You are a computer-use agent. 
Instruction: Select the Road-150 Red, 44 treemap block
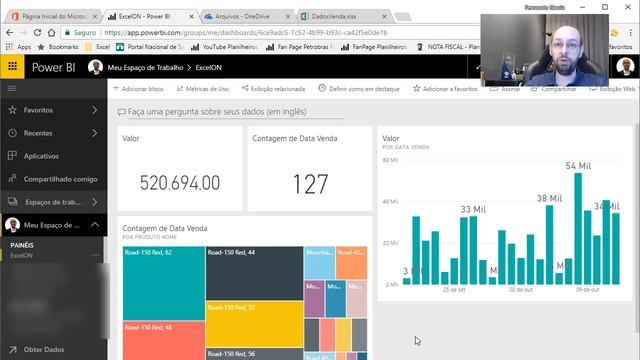tap(254, 273)
